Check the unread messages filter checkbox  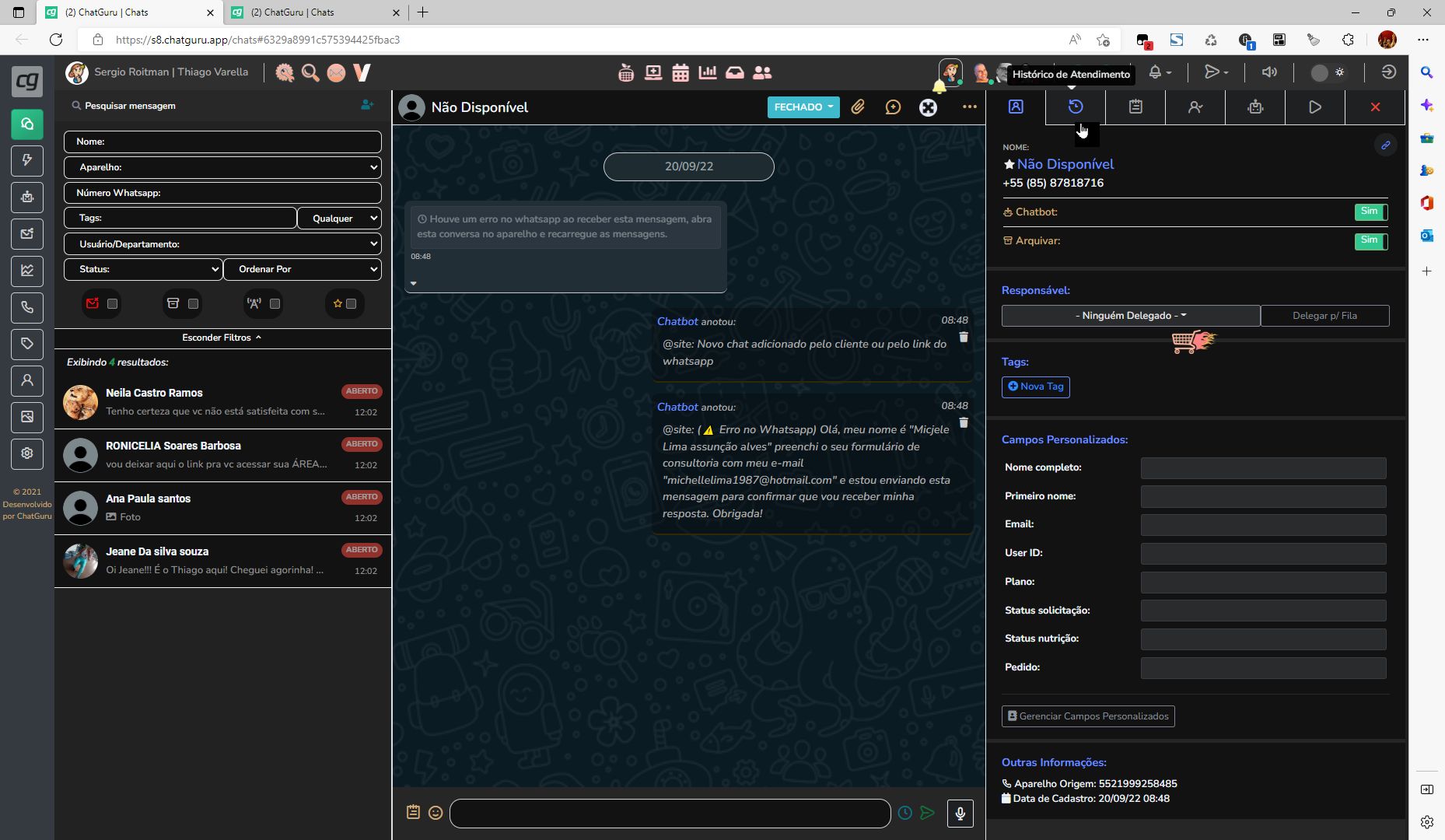click(x=113, y=304)
